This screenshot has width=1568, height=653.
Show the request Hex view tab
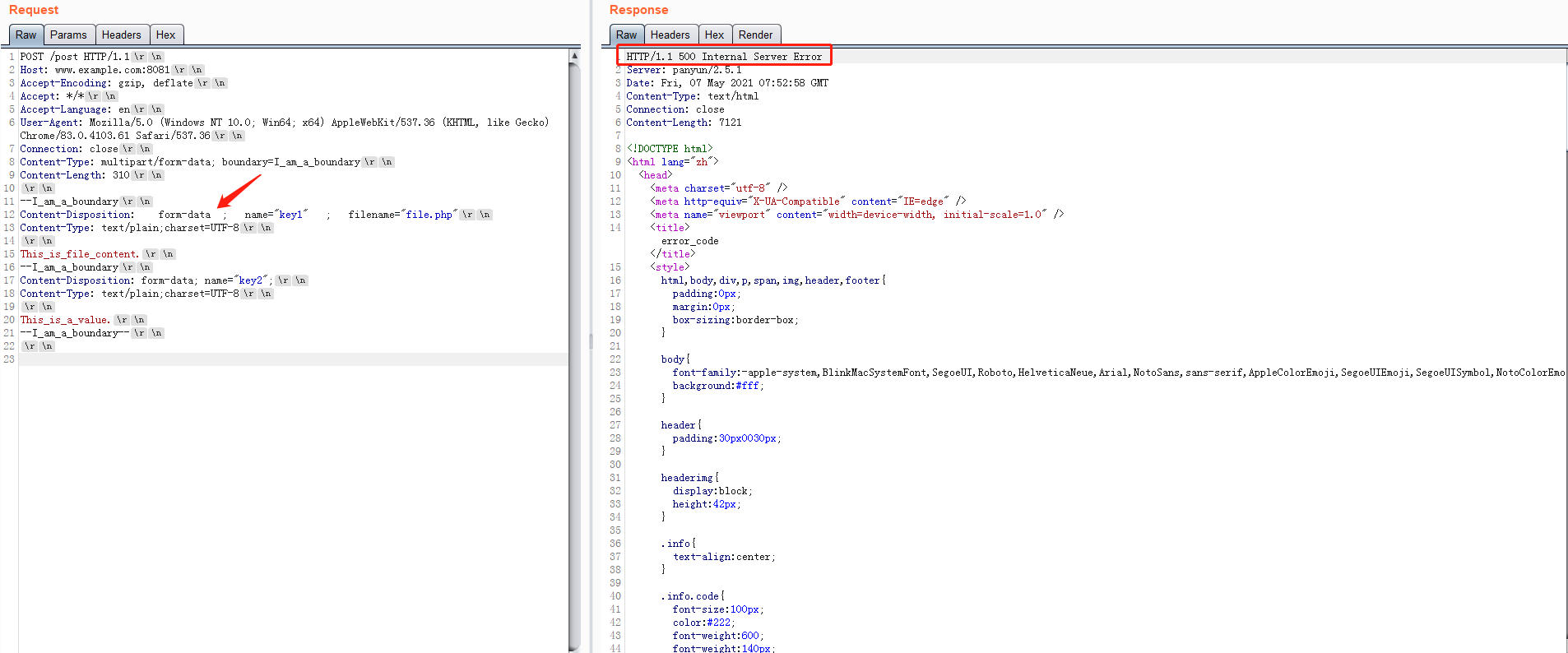point(165,35)
